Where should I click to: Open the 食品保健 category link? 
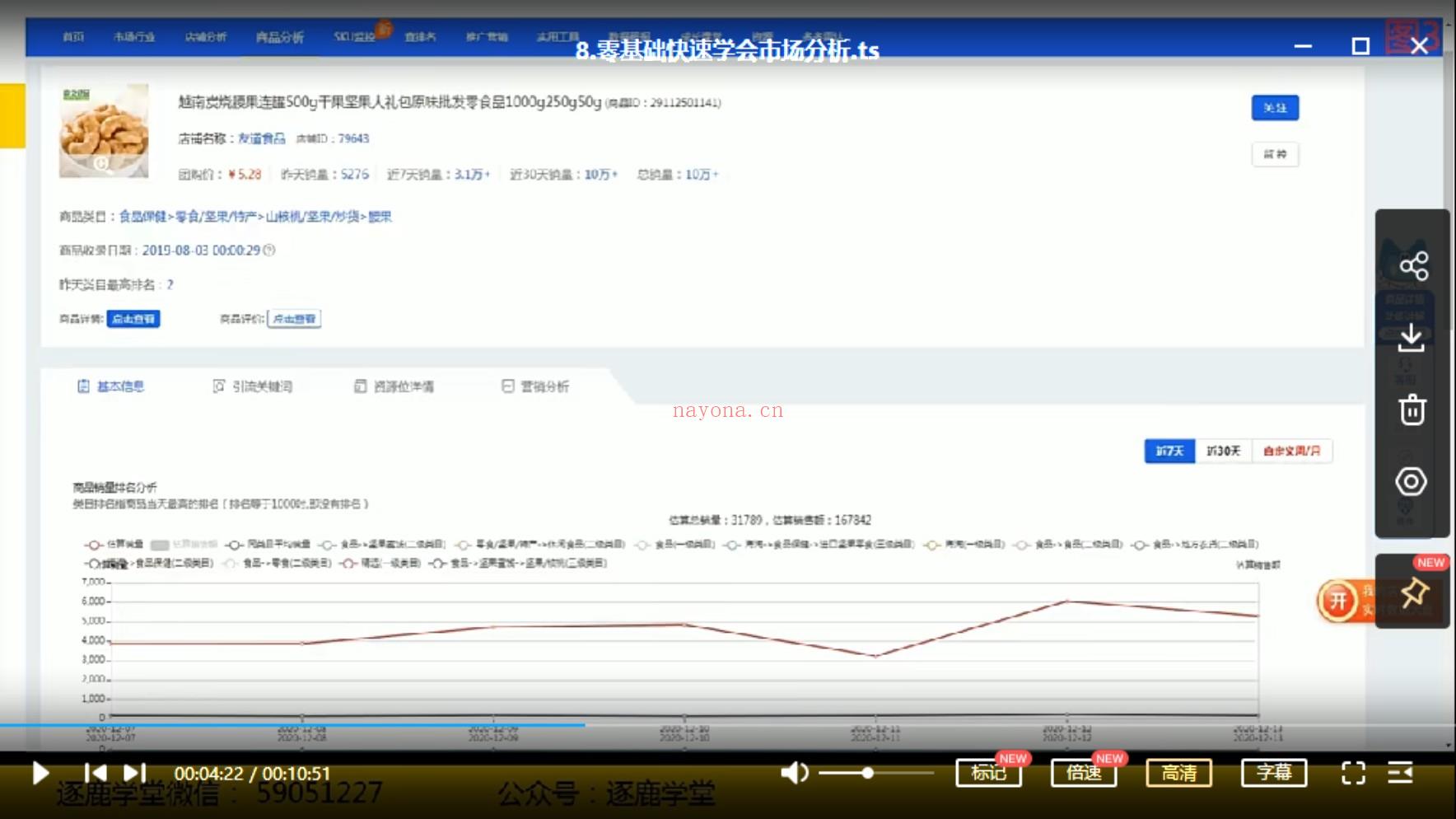coord(143,217)
